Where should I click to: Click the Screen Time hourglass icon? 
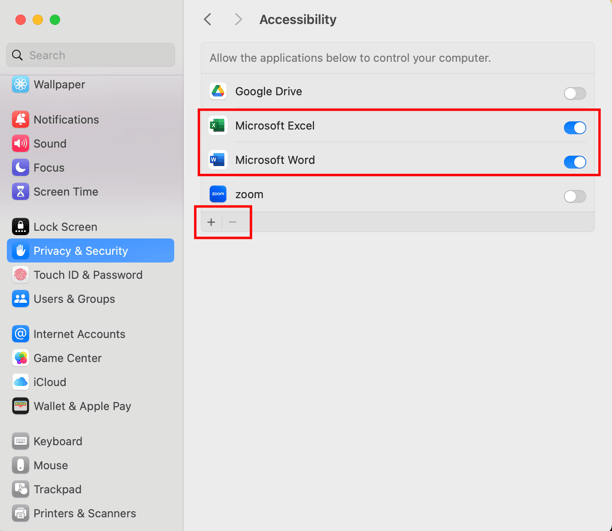point(20,192)
